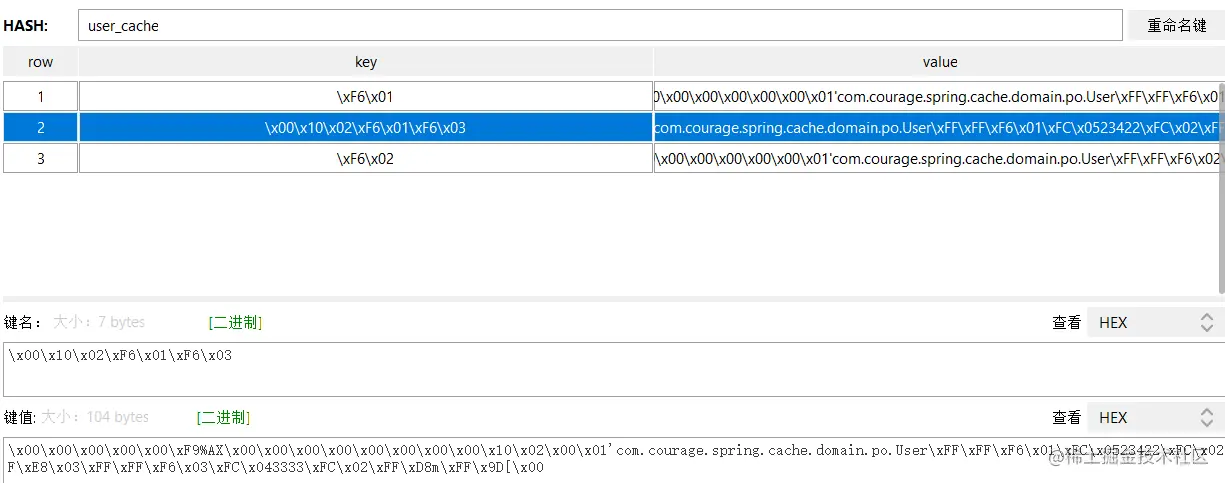Sort by the value column header
Viewport: 1225px width, 483px height.
940,62
